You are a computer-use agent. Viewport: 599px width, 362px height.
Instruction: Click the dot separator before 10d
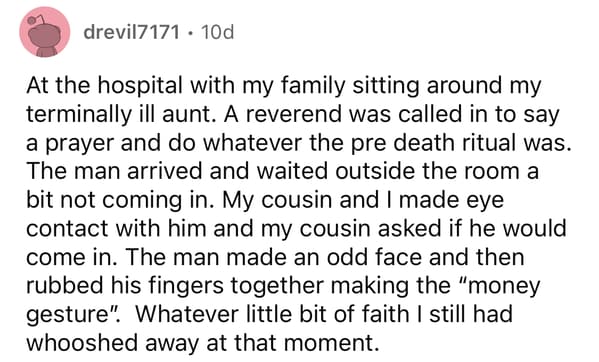[x=189, y=33]
